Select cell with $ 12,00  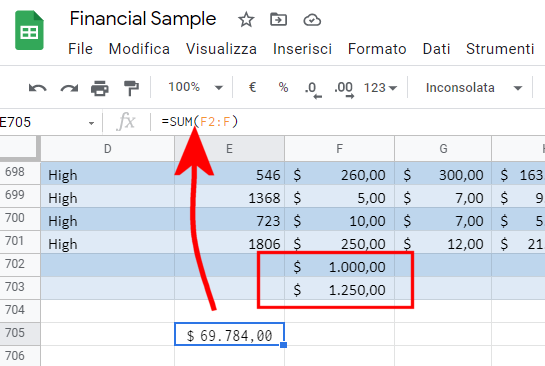pyautogui.click(x=443, y=242)
